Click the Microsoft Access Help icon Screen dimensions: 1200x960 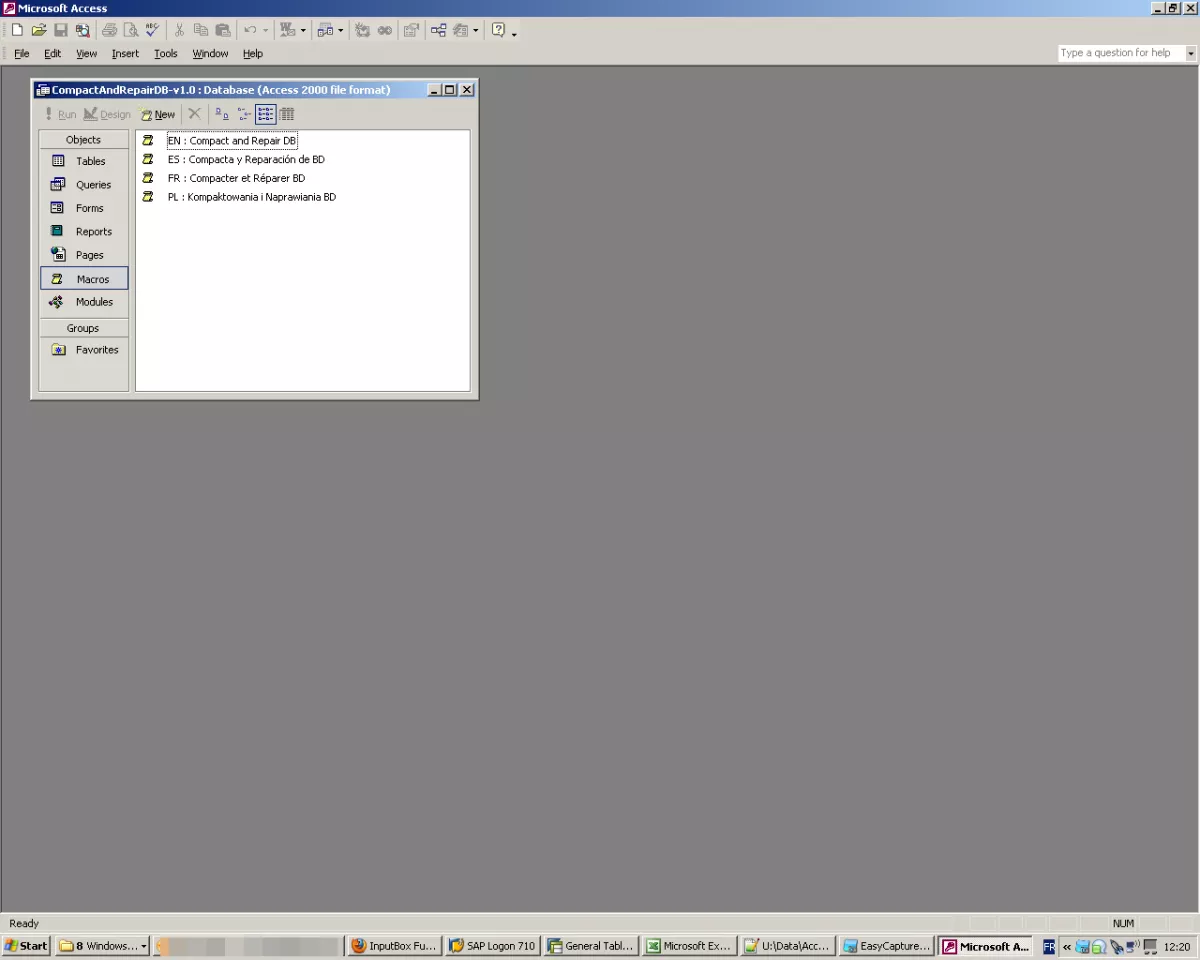coord(498,30)
